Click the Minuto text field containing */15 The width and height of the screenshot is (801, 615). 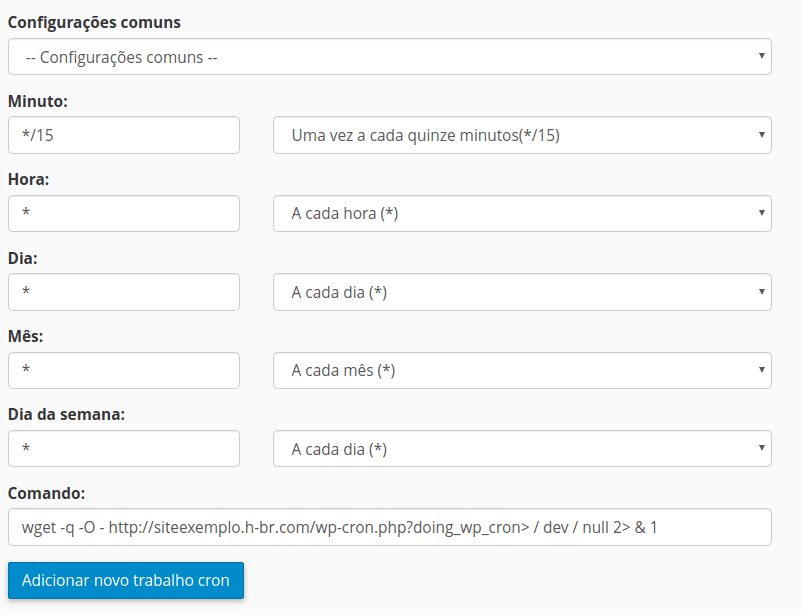click(x=124, y=135)
